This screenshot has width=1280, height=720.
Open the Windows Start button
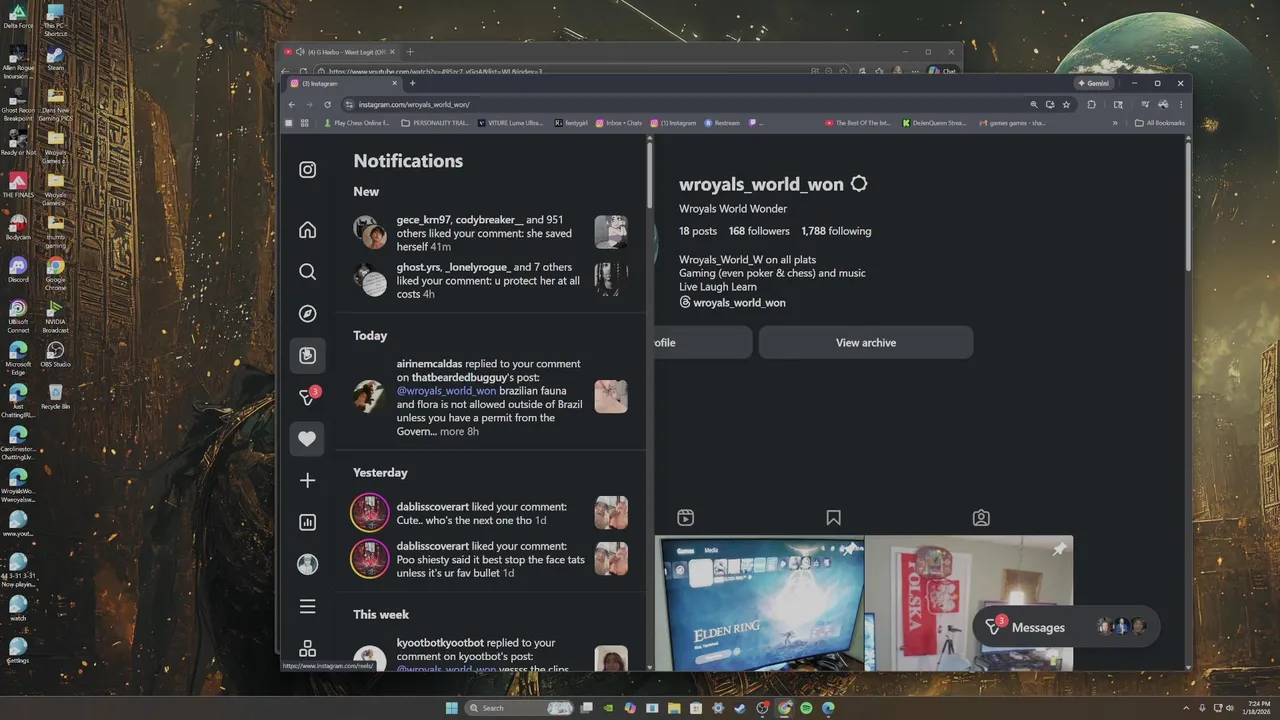coord(452,708)
